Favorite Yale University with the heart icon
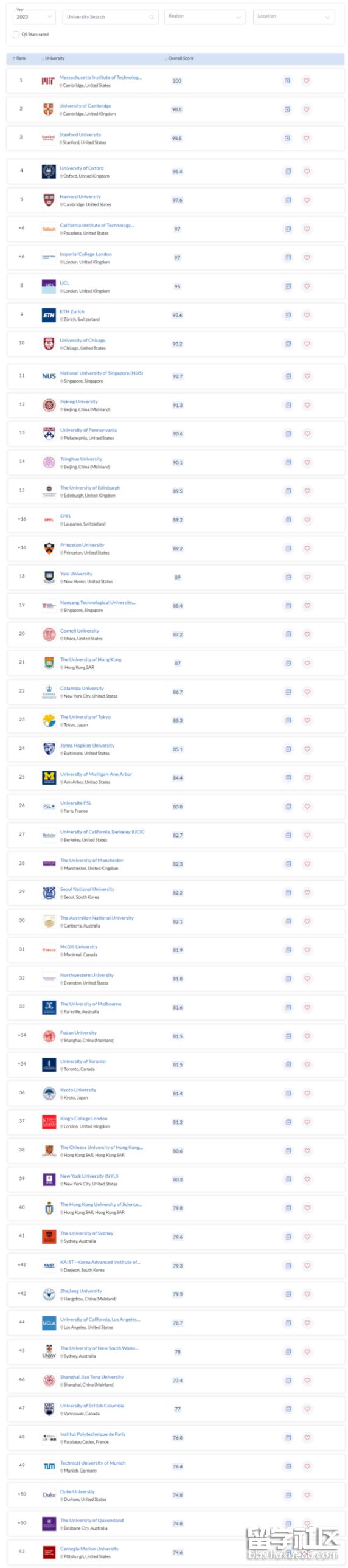Viewport: 348px width, 1568px height. pos(307,577)
